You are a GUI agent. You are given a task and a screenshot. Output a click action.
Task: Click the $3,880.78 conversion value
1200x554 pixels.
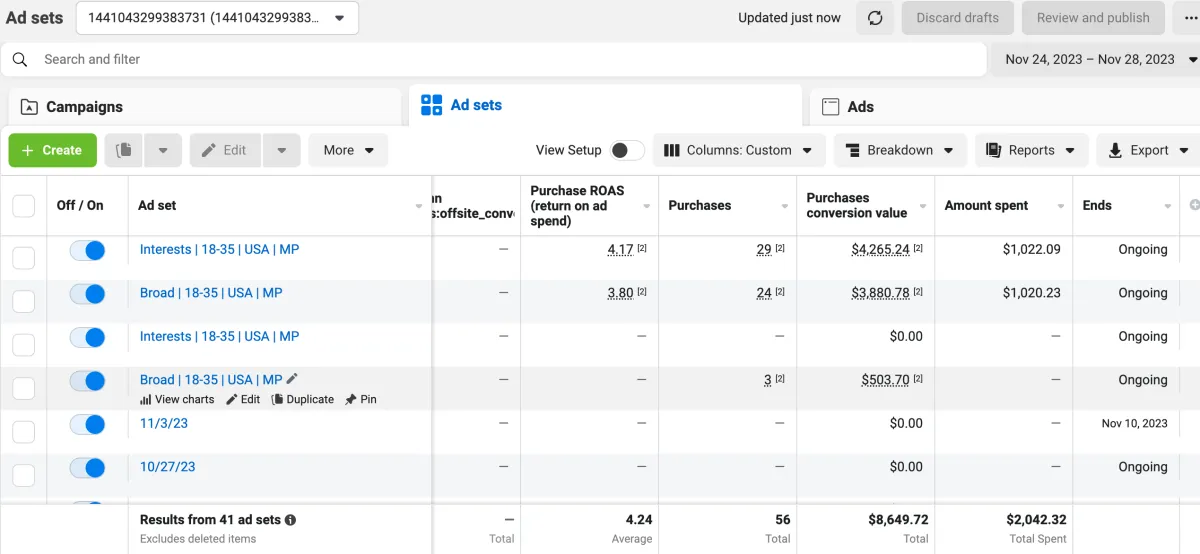(881, 293)
